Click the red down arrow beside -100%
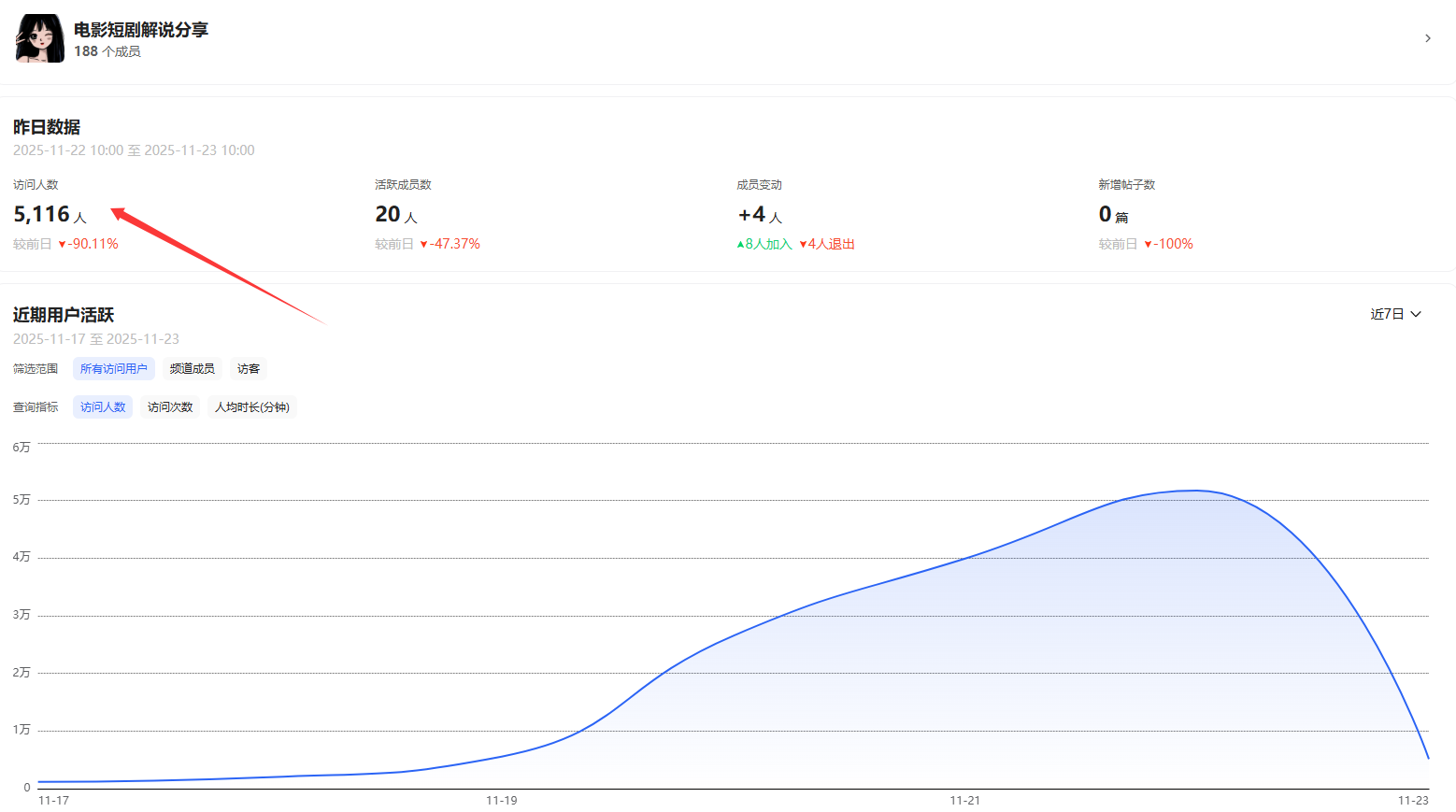 (1148, 245)
